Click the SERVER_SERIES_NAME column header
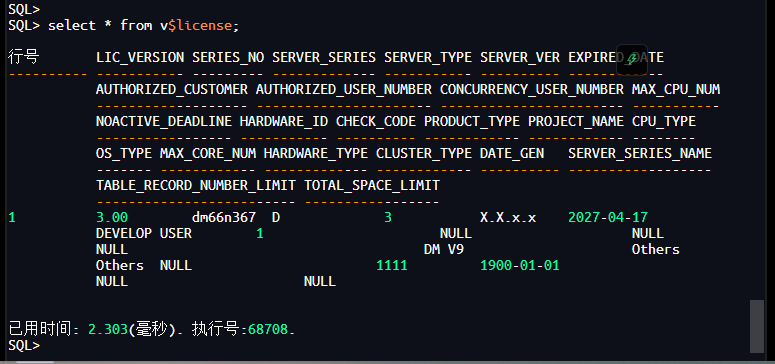This screenshot has height=364, width=775. 640,153
